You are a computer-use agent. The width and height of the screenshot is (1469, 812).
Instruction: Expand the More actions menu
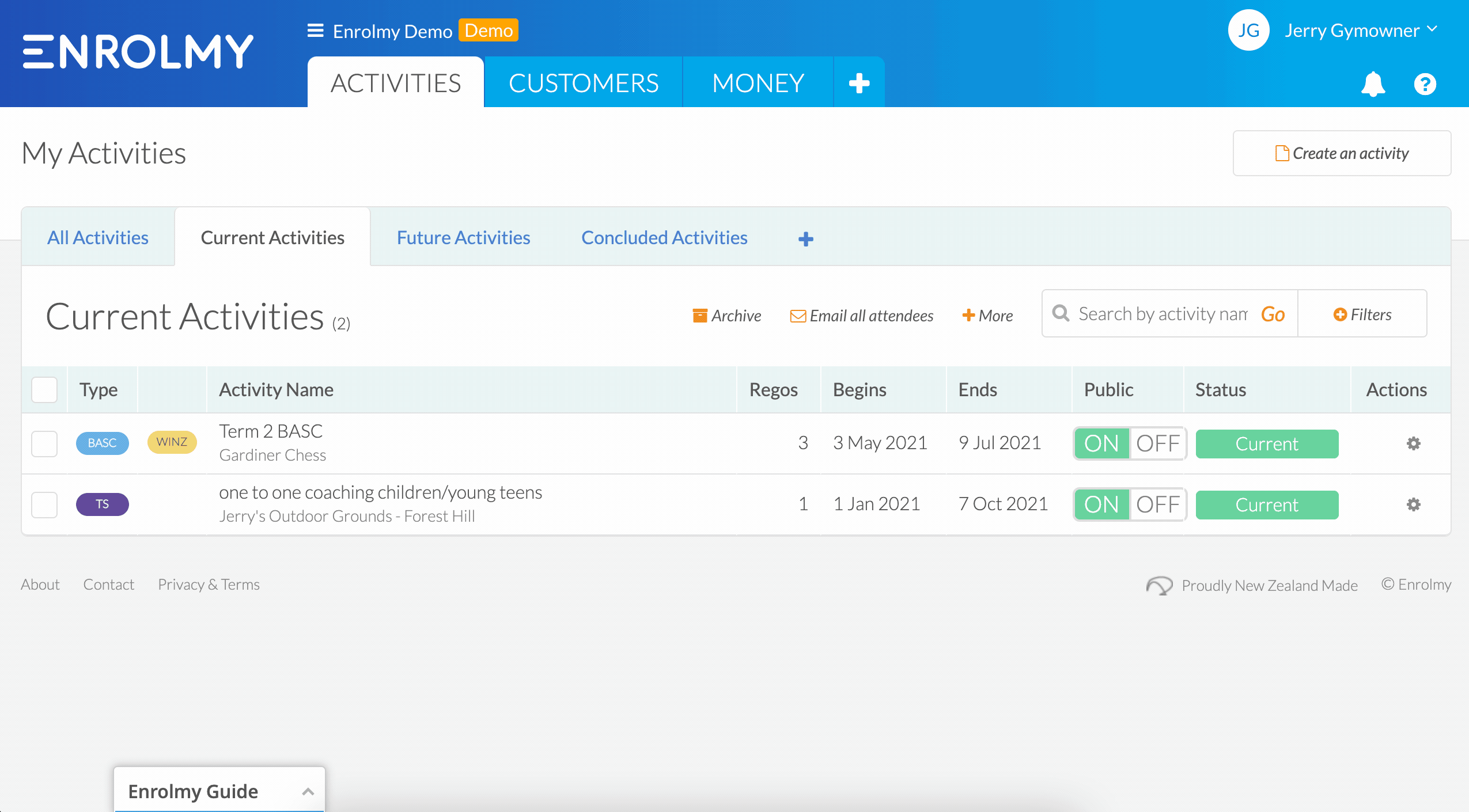pos(987,316)
